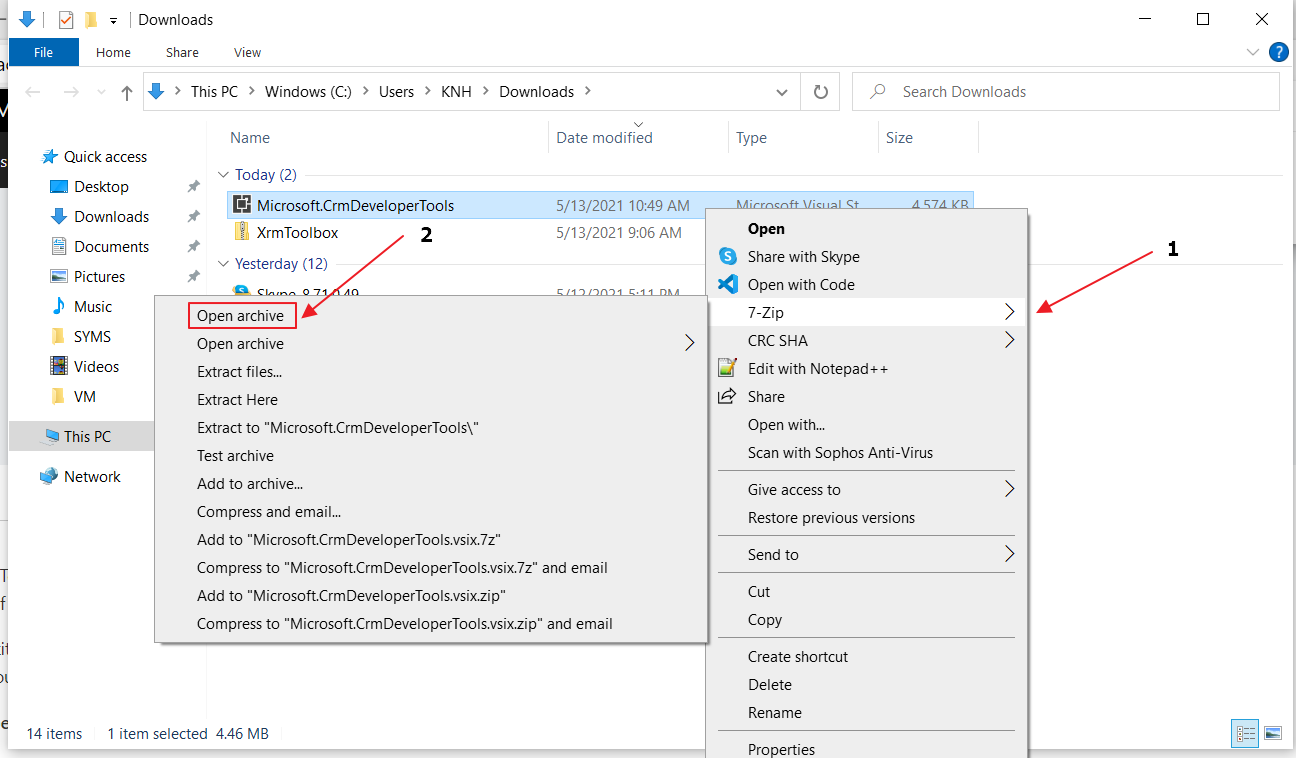Viewport: 1296px width, 758px height.
Task: Switch to the Share ribbon tab
Action: tap(182, 52)
